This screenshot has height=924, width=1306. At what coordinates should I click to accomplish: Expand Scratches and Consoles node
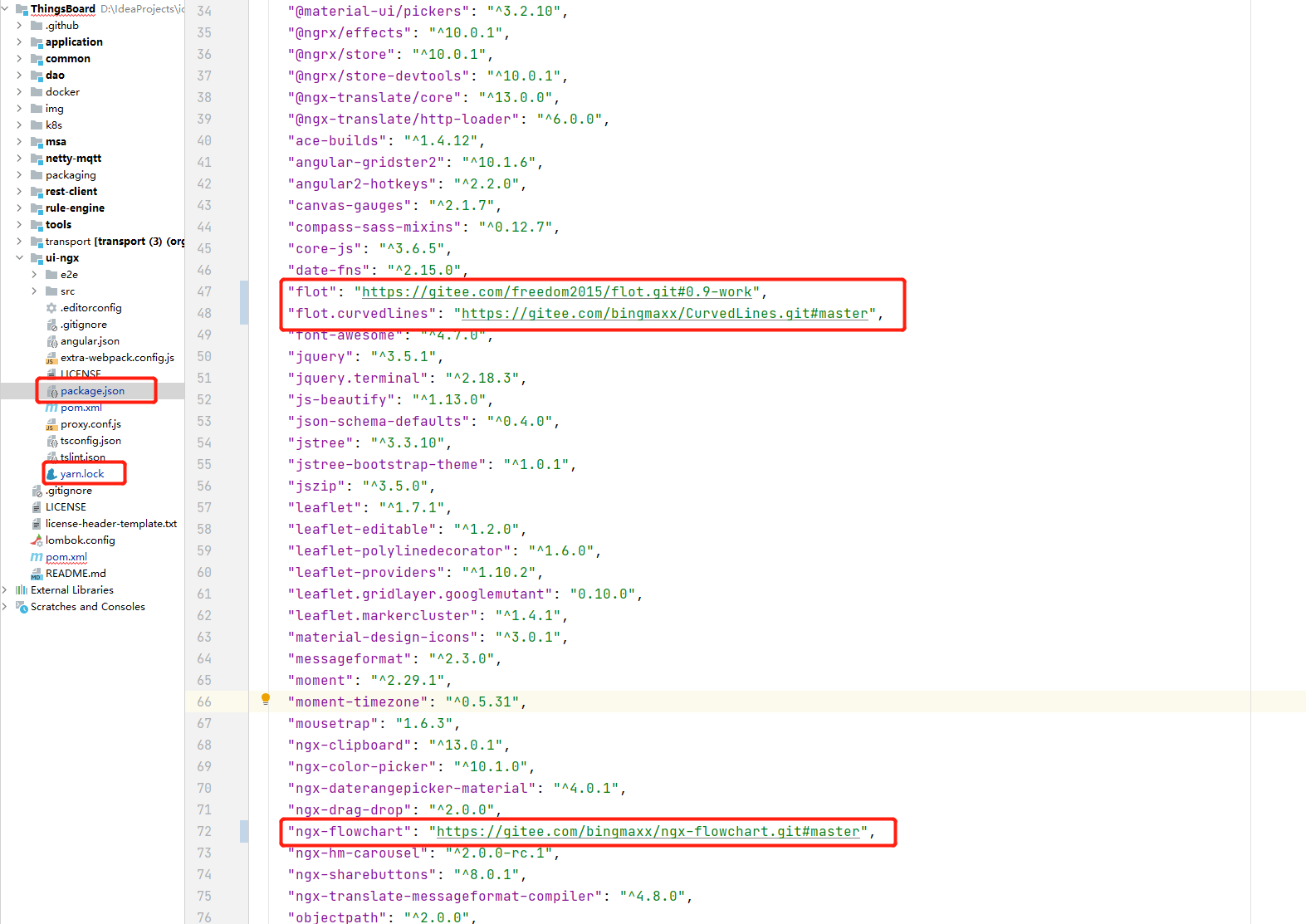[x=5, y=607]
